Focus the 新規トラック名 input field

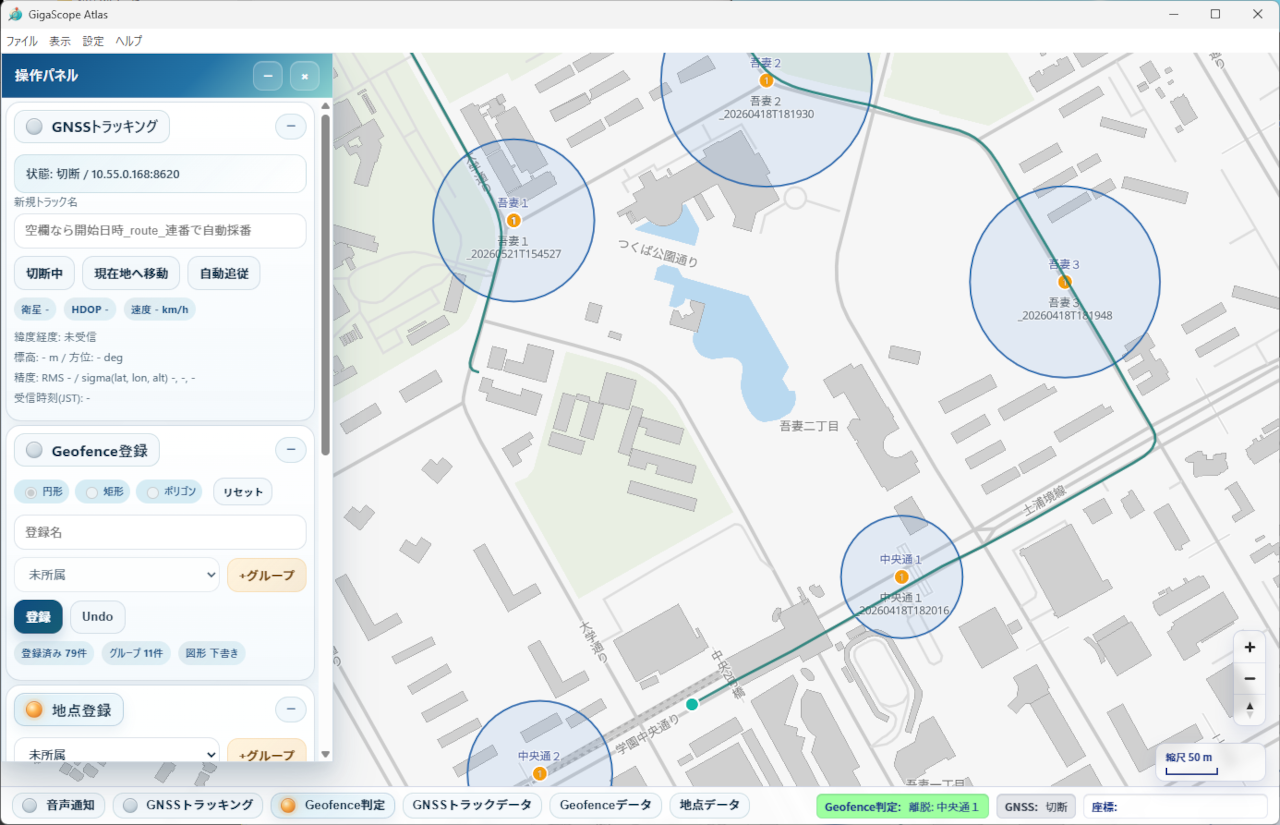[160, 230]
